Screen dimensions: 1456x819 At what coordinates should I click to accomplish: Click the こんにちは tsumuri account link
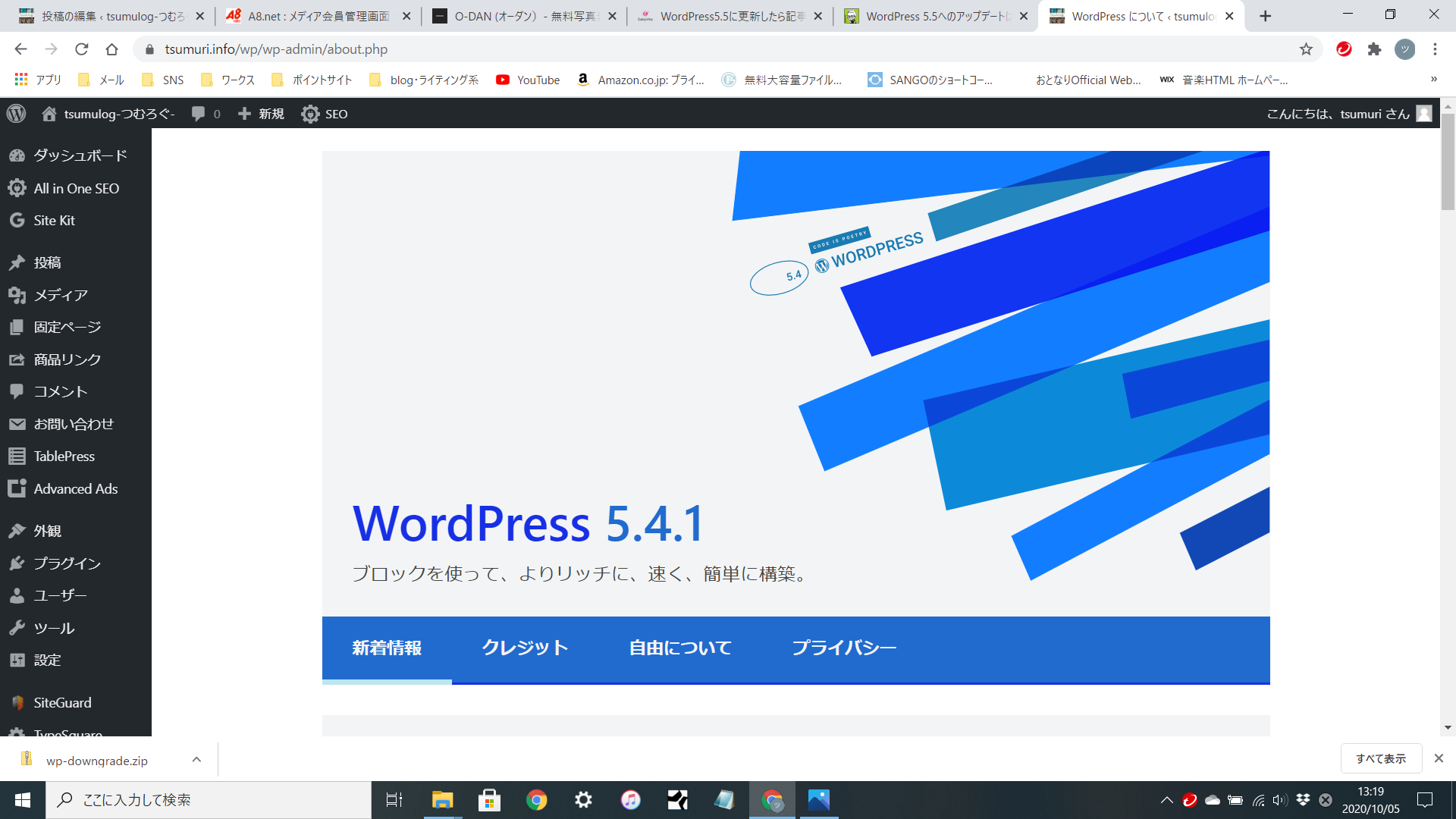tap(1349, 114)
